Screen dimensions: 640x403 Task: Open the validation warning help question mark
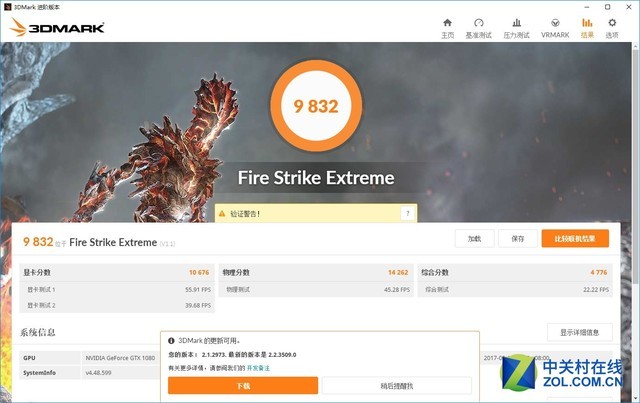[407, 213]
